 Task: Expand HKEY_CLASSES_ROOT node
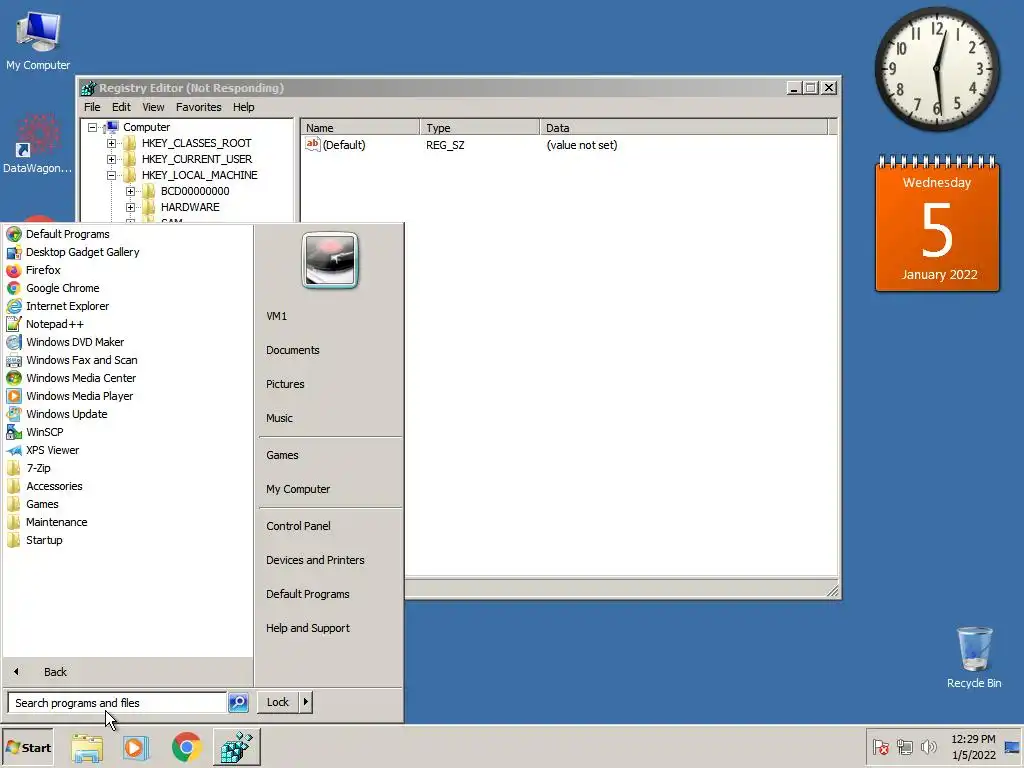click(x=112, y=143)
